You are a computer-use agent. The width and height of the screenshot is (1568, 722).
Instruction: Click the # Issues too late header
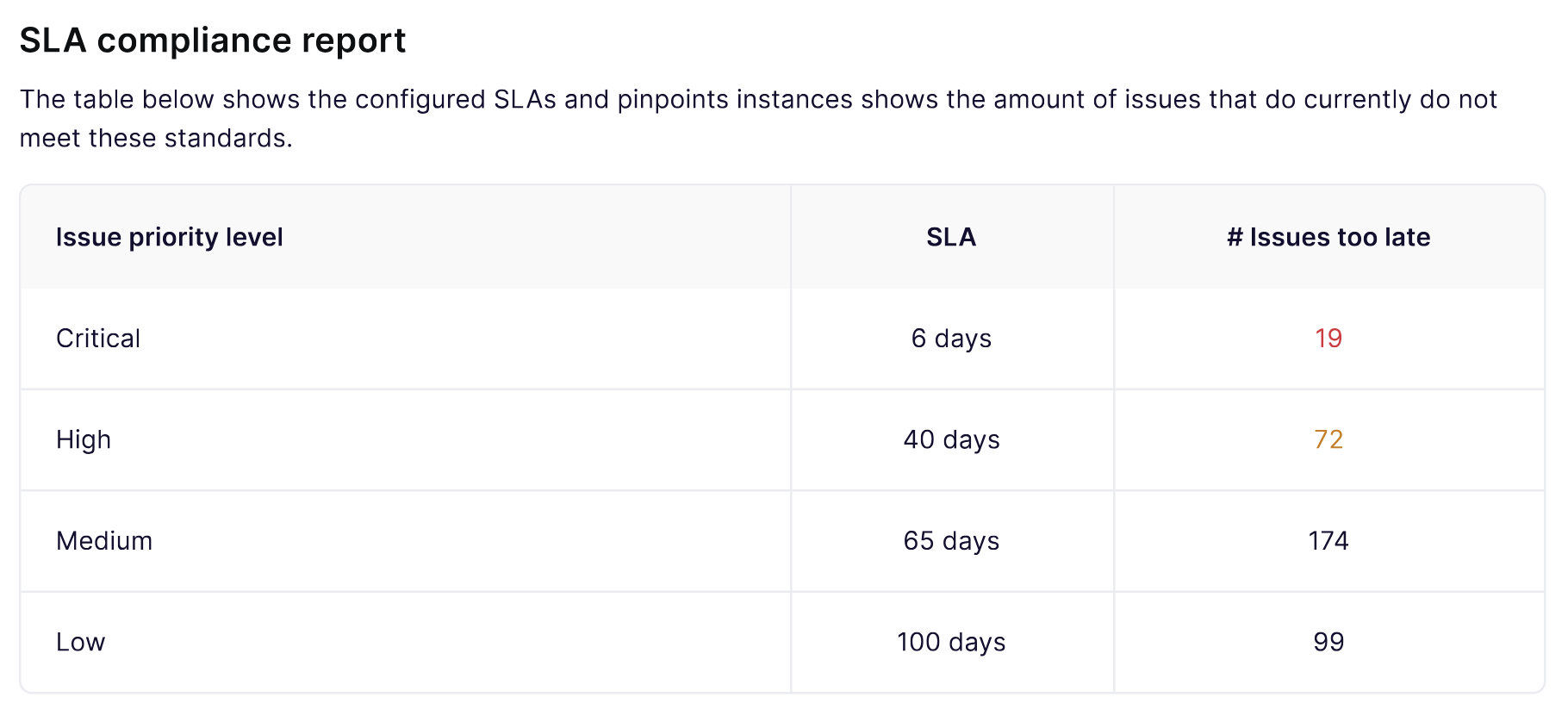1328,237
